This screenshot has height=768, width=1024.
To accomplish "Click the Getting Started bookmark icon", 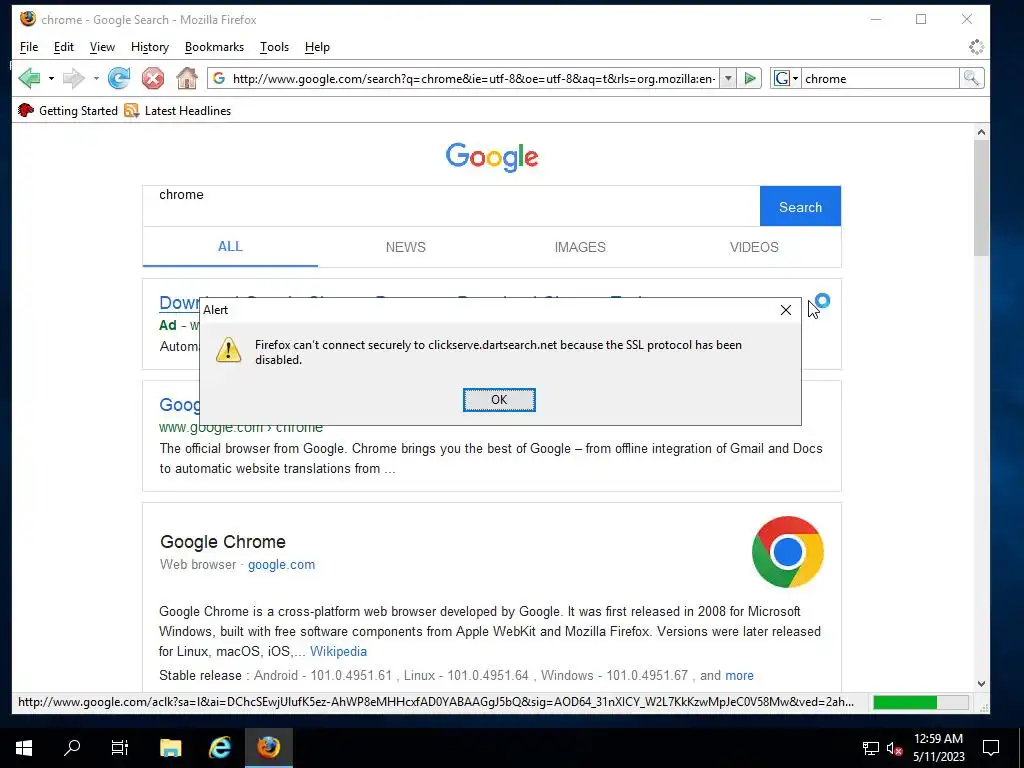I will coord(25,110).
